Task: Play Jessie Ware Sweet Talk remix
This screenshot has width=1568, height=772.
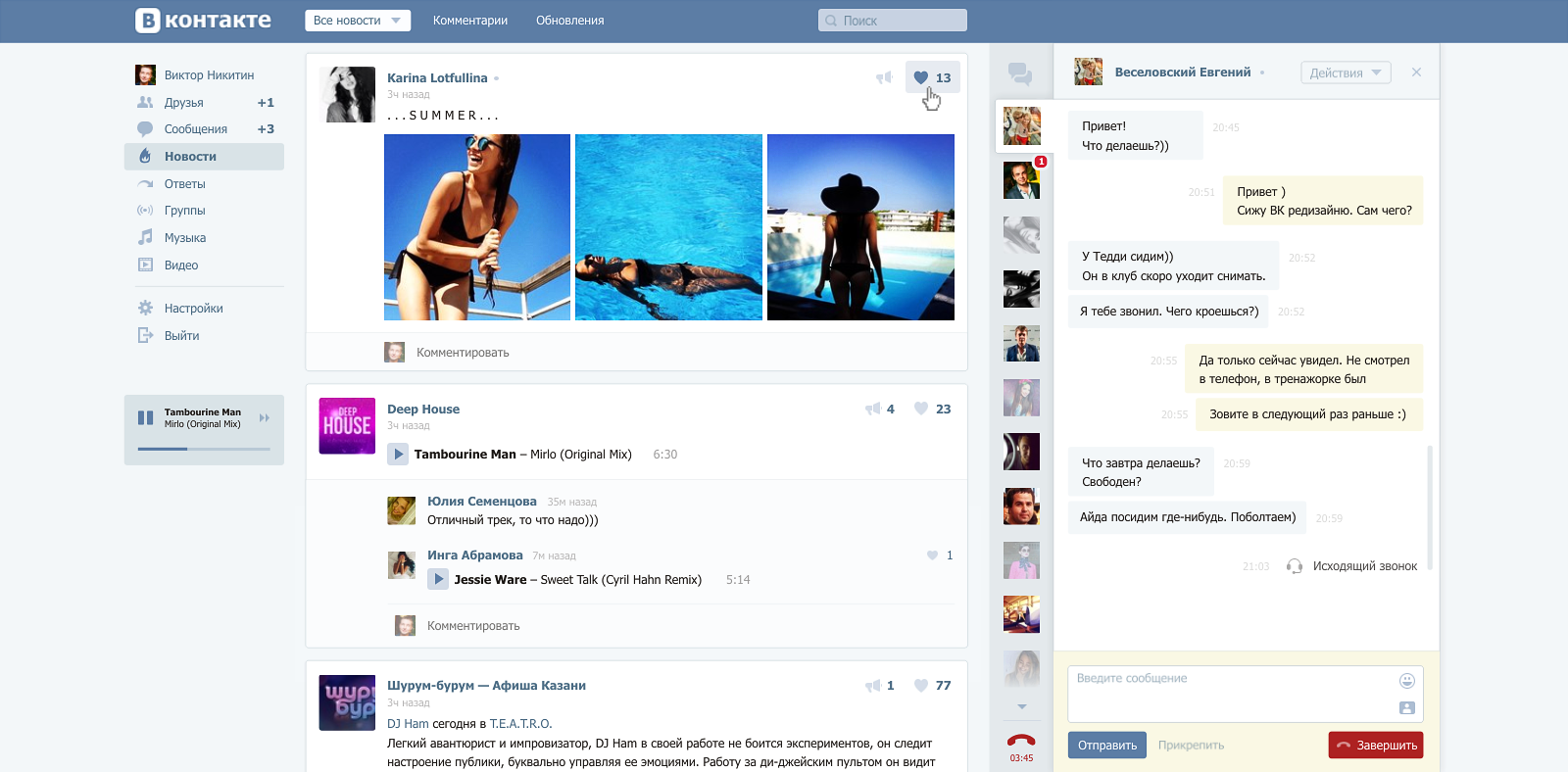Action: point(438,579)
